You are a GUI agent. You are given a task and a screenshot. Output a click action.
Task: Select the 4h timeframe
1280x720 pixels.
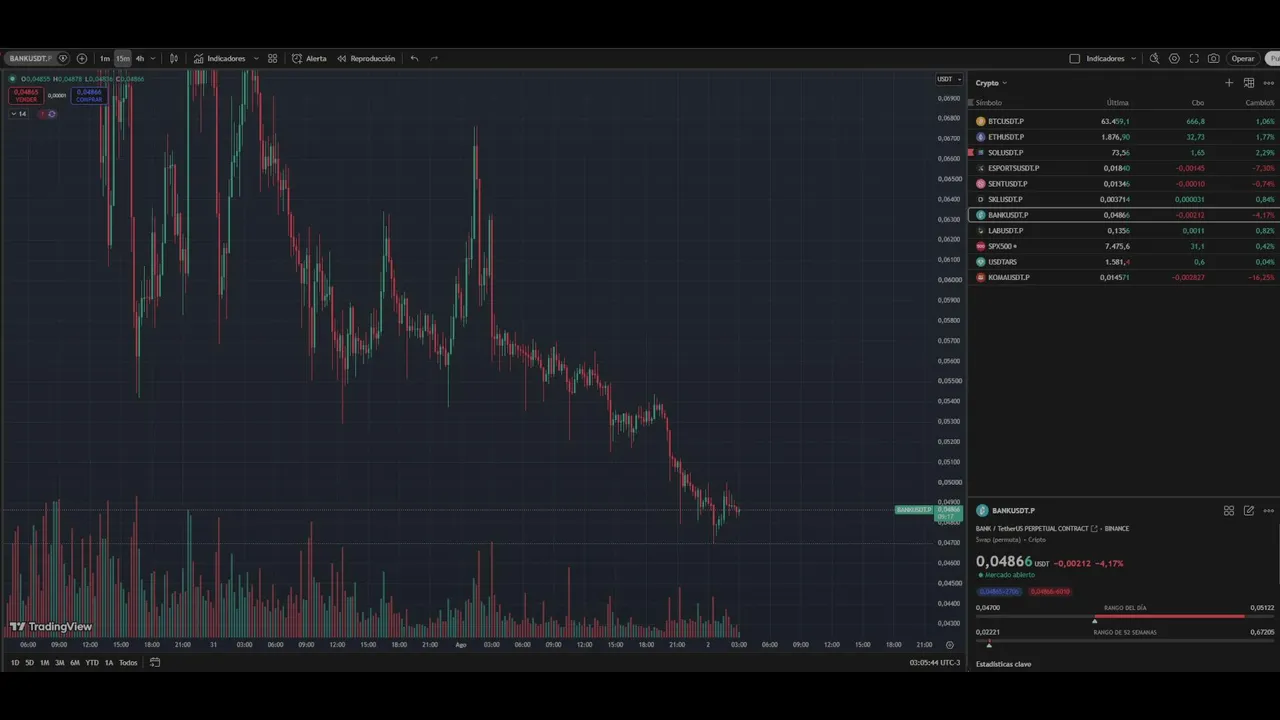pos(139,58)
